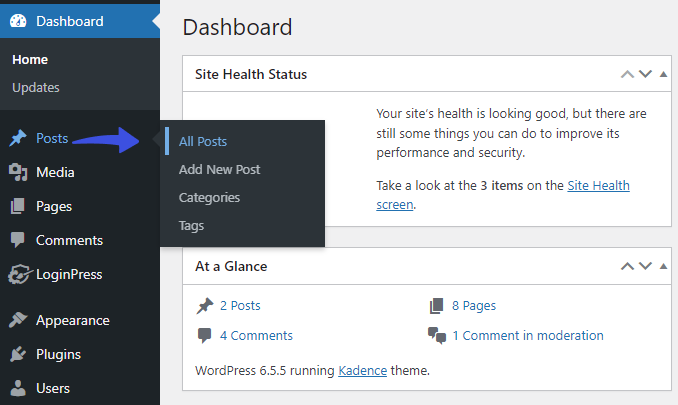Open the 8 Pages link

tap(474, 306)
